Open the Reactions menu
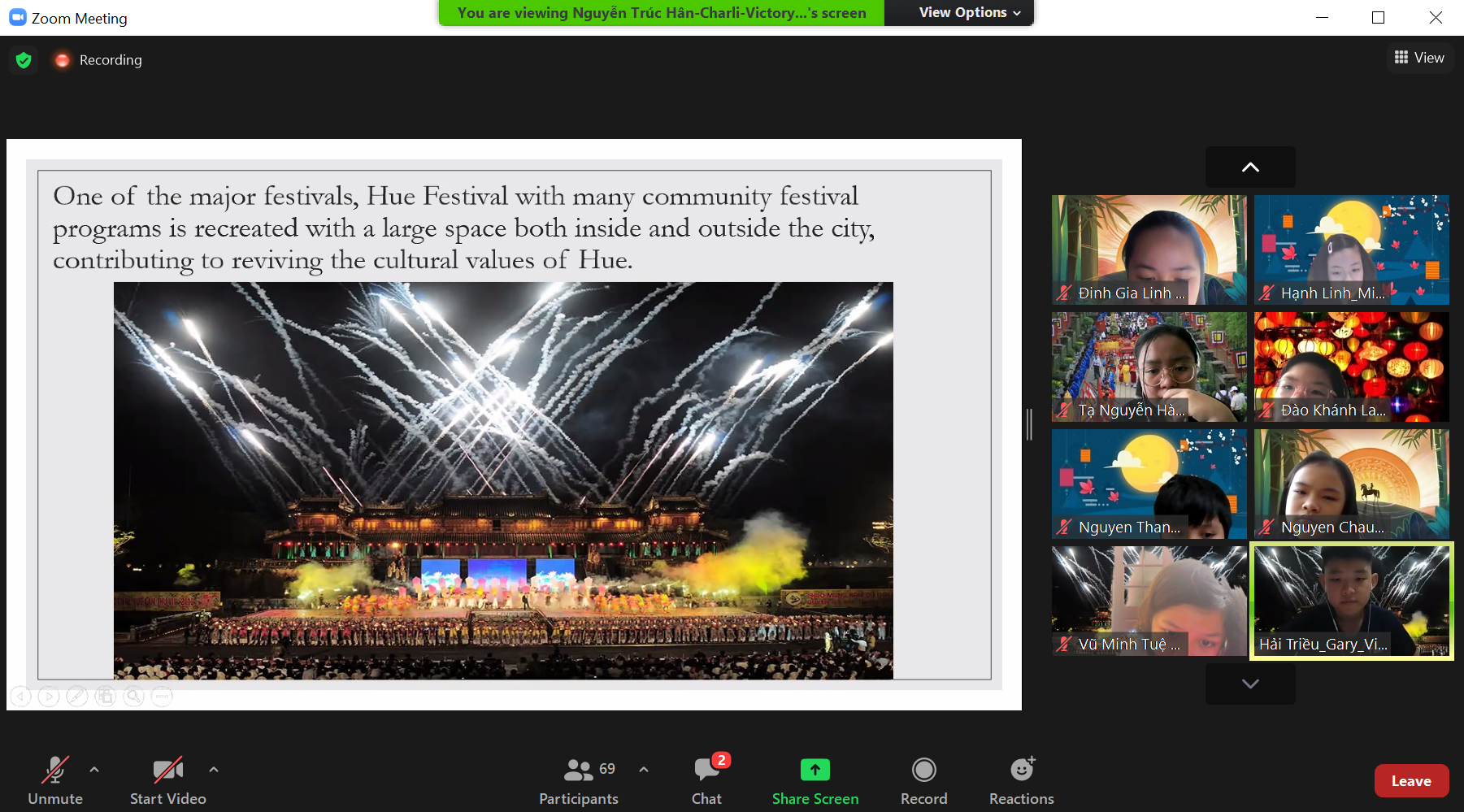Screen dimensions: 1464x812 1021,780
